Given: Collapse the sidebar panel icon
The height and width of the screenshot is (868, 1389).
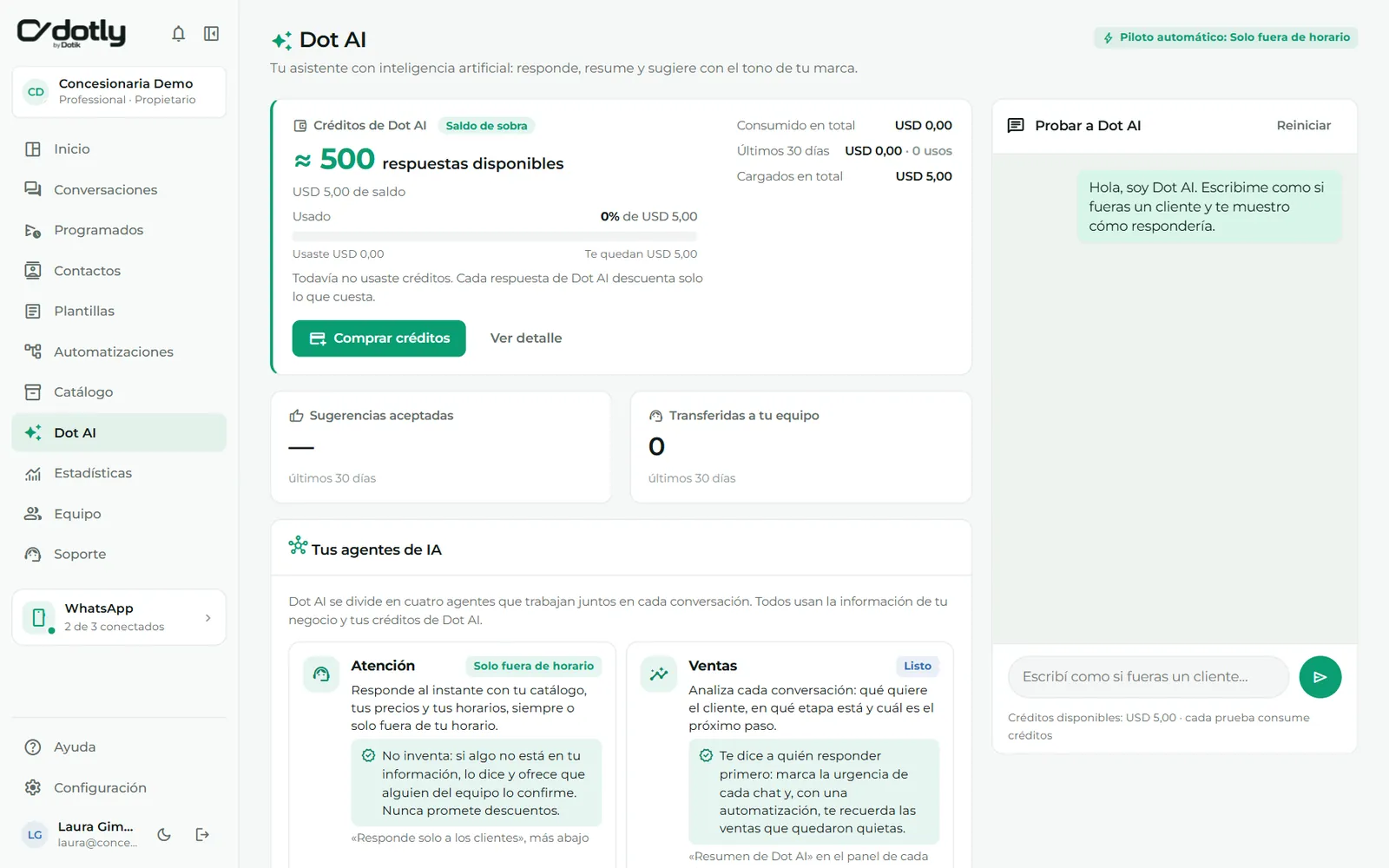Looking at the screenshot, I should click(211, 34).
